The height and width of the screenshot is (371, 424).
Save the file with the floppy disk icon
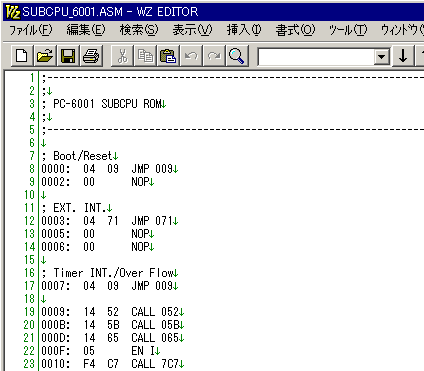68,56
